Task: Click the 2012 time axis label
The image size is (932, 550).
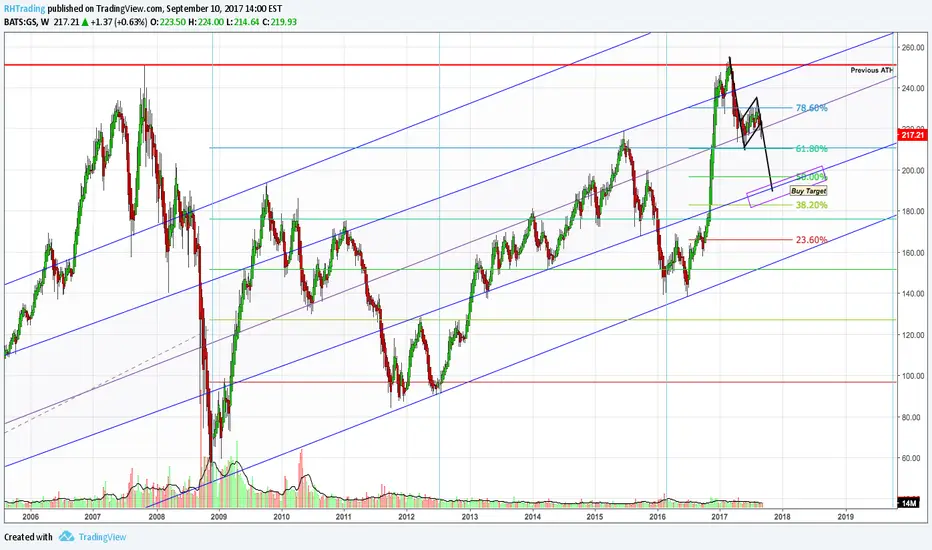Action: click(407, 517)
